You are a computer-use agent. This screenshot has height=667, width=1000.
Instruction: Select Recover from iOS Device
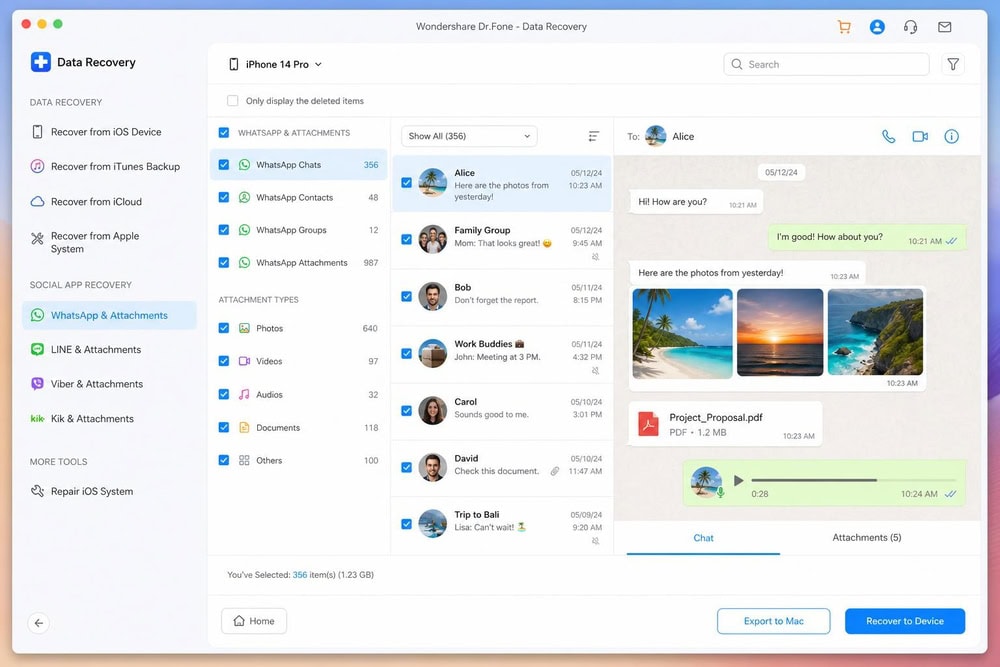tap(107, 132)
